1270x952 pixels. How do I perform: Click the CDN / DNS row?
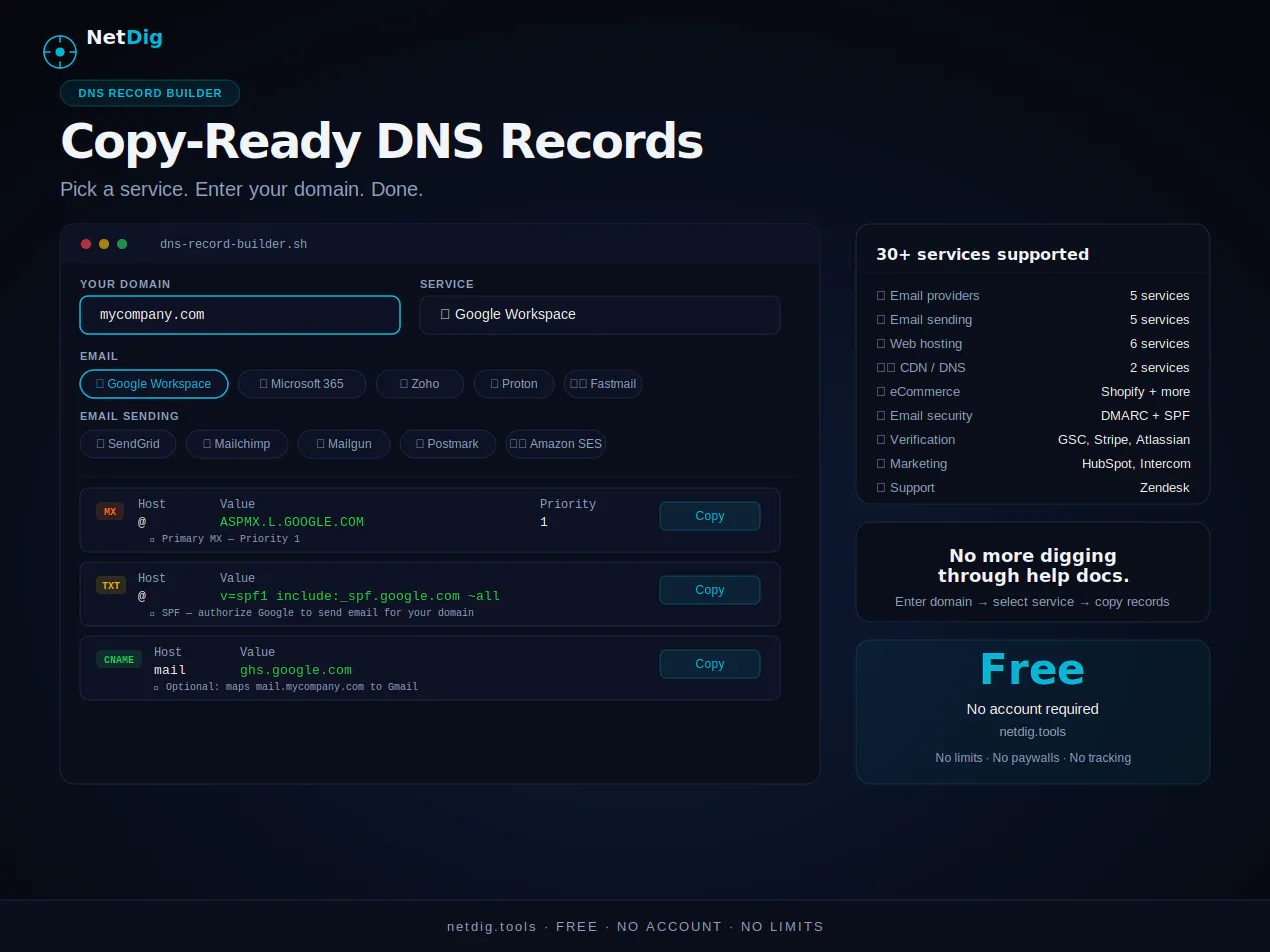tap(1033, 368)
